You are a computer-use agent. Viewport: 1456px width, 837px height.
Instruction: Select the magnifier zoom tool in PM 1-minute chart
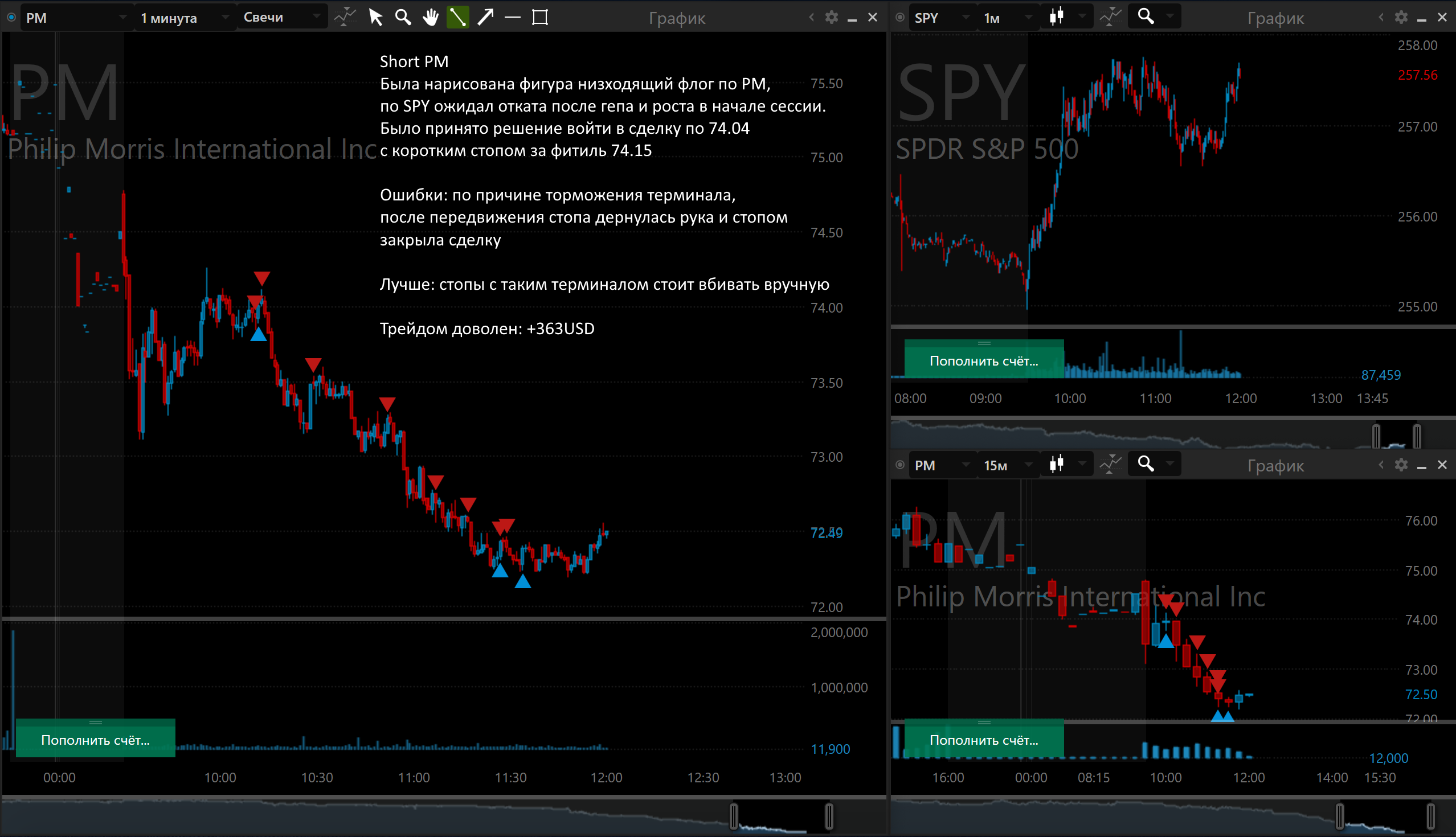(403, 17)
